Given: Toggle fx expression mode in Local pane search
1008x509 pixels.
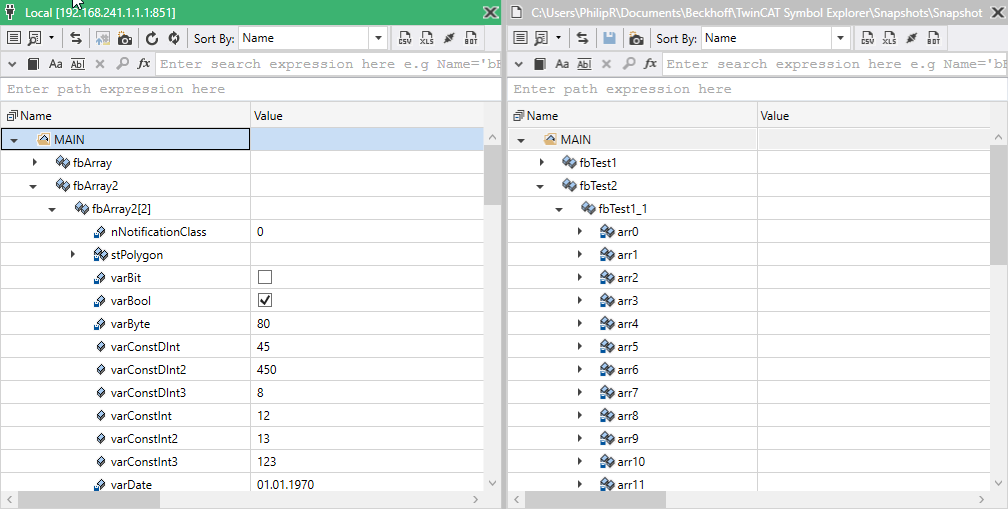Looking at the screenshot, I should click(143, 63).
